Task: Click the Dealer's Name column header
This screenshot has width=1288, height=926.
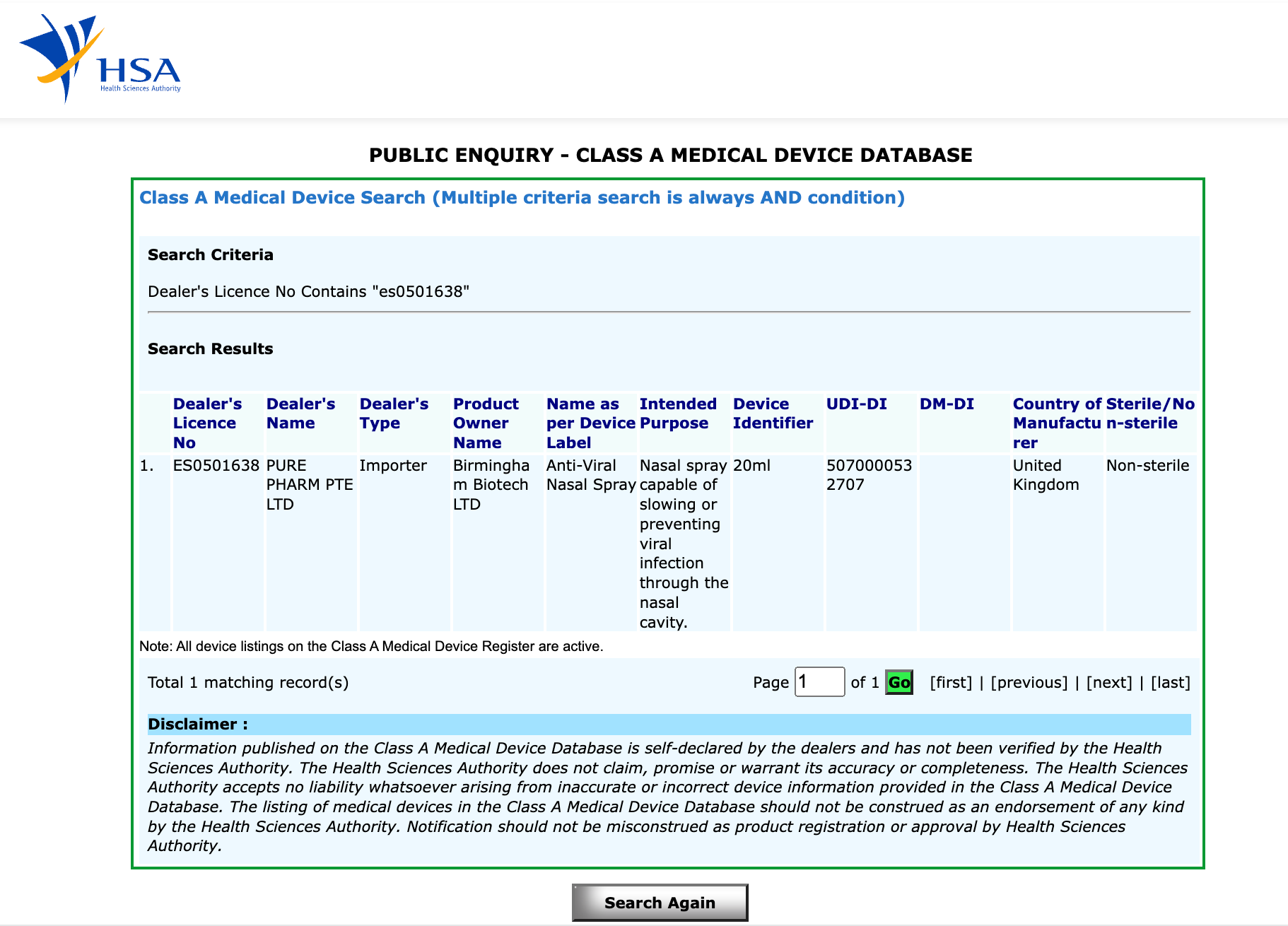Action: tap(300, 414)
